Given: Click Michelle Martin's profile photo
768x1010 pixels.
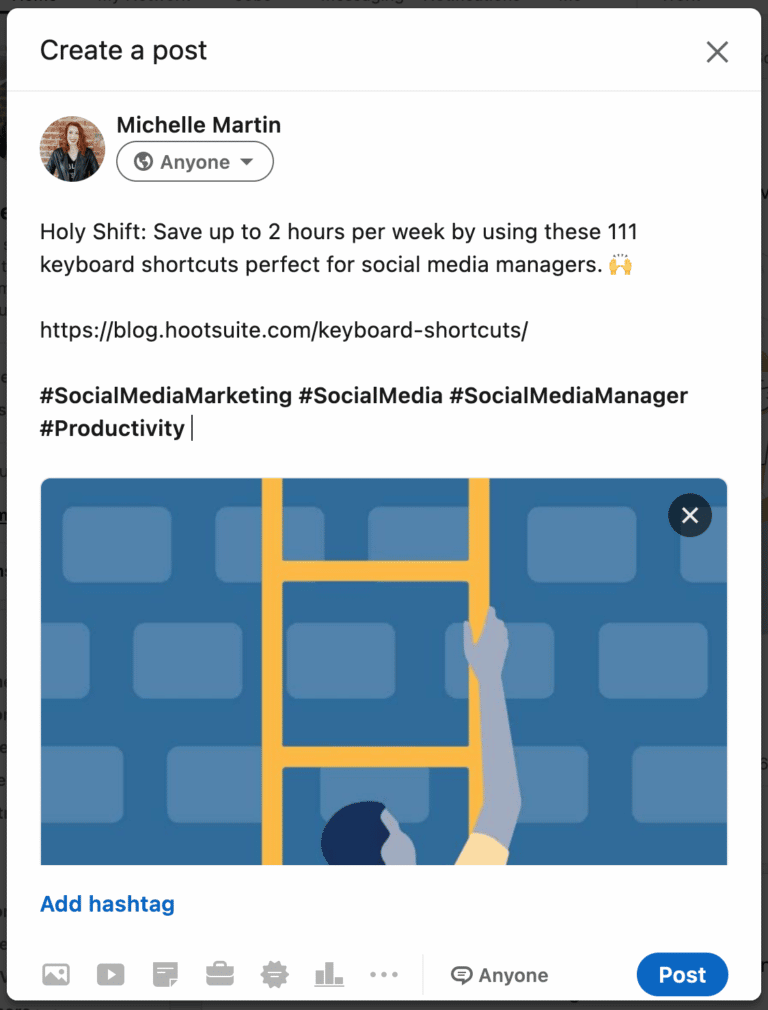Looking at the screenshot, I should pyautogui.click(x=72, y=148).
